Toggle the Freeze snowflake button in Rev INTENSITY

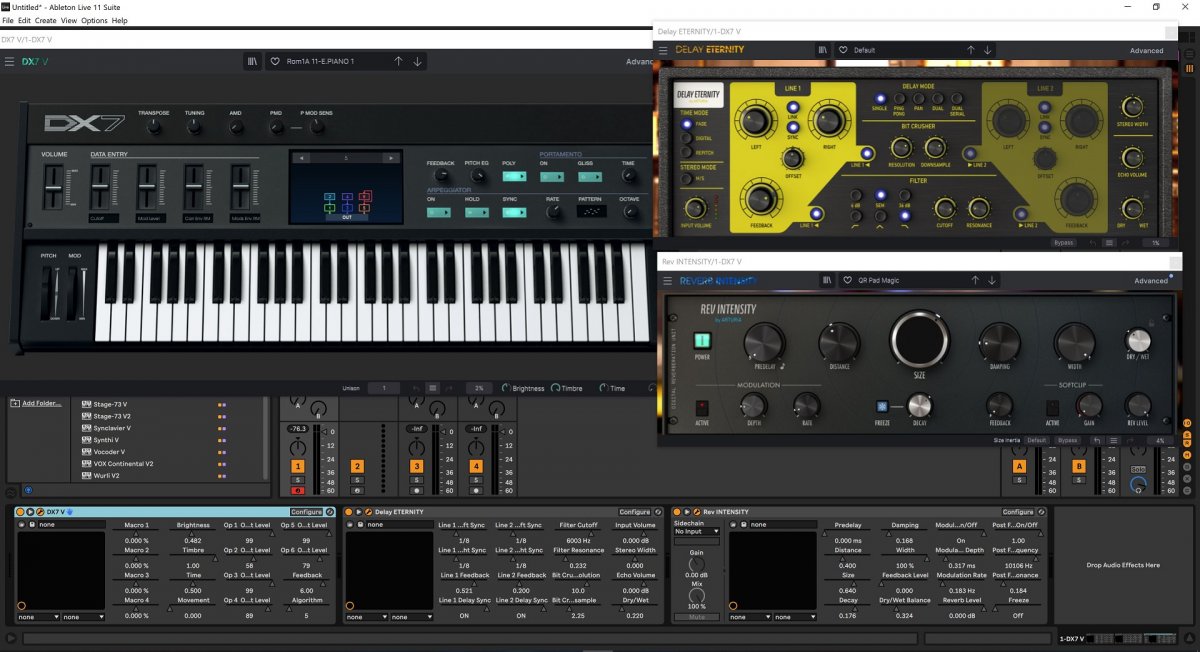pyautogui.click(x=883, y=406)
